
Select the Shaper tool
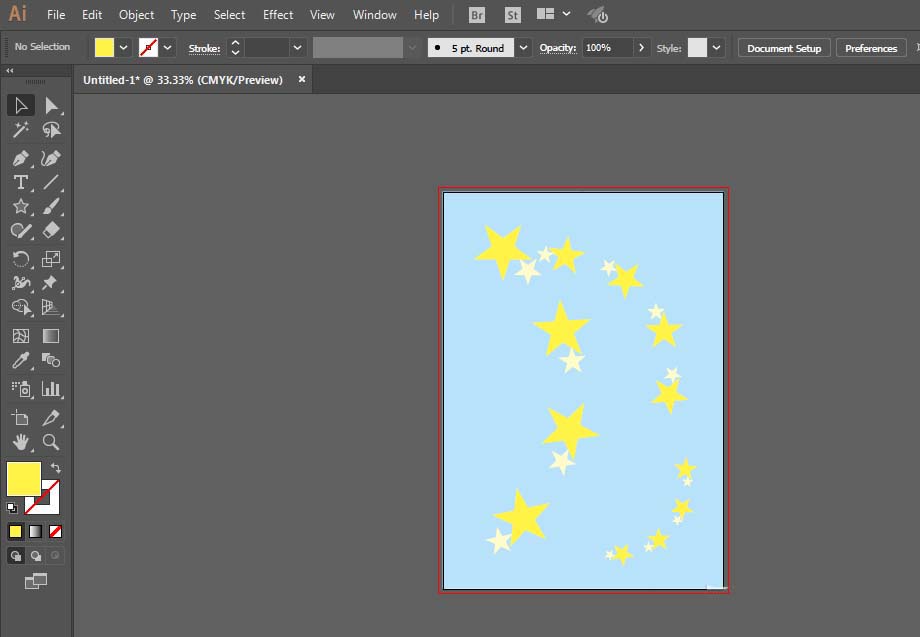point(21,231)
